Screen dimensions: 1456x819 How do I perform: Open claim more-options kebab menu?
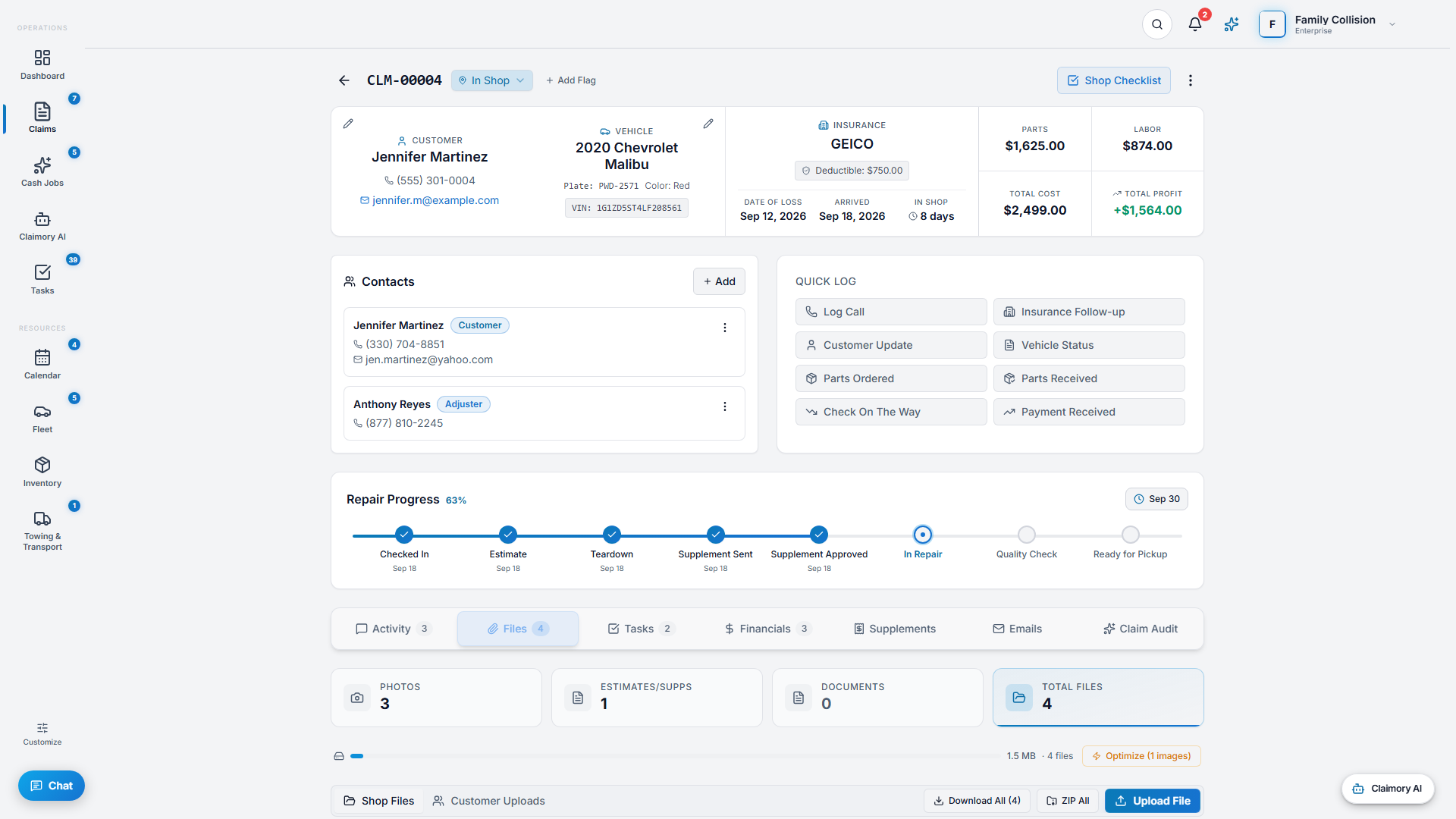pos(1191,80)
